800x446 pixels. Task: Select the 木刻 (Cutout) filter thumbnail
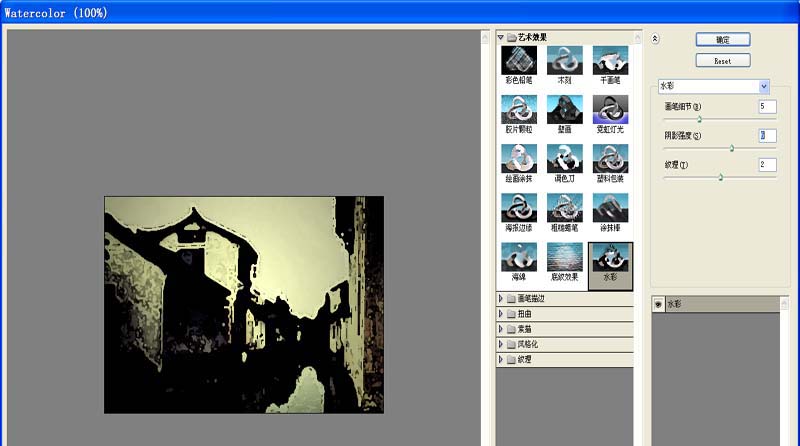point(564,61)
